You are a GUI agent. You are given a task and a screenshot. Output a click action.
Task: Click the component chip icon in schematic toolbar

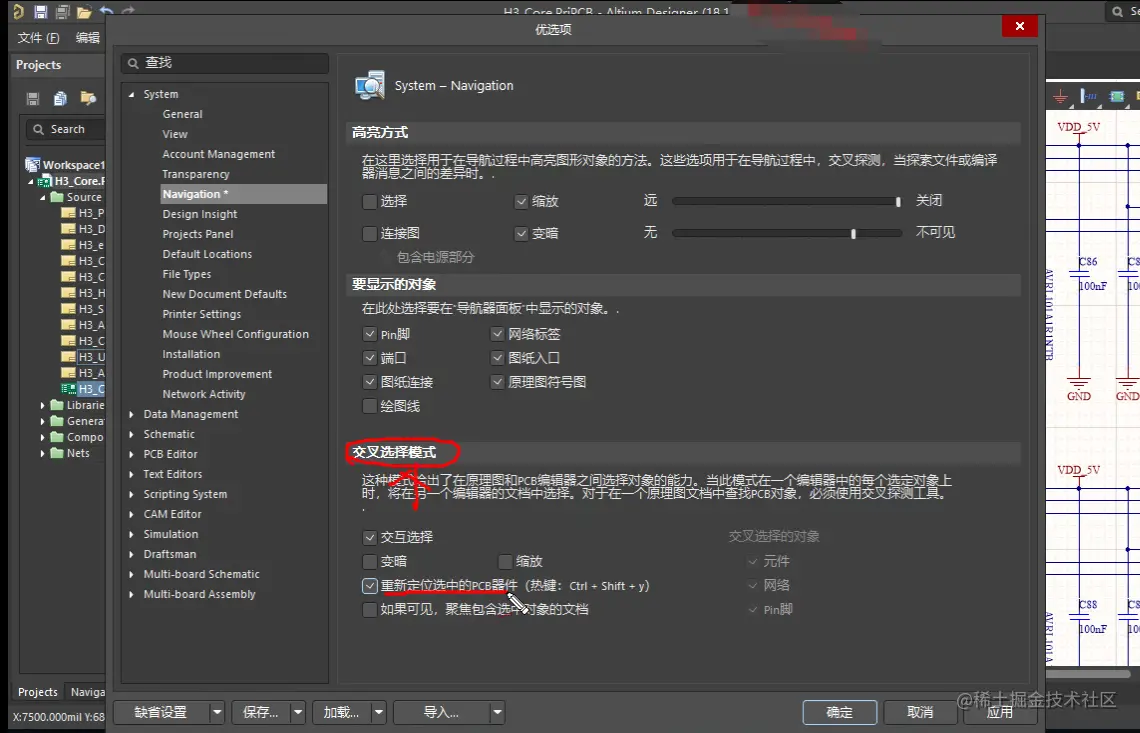[1117, 96]
